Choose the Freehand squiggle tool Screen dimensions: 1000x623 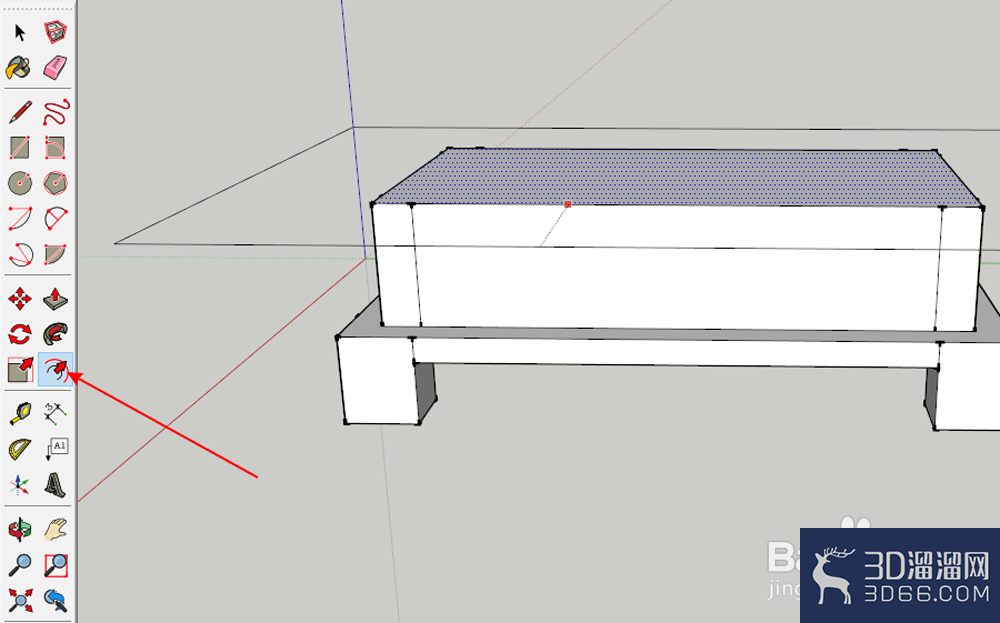(x=55, y=113)
